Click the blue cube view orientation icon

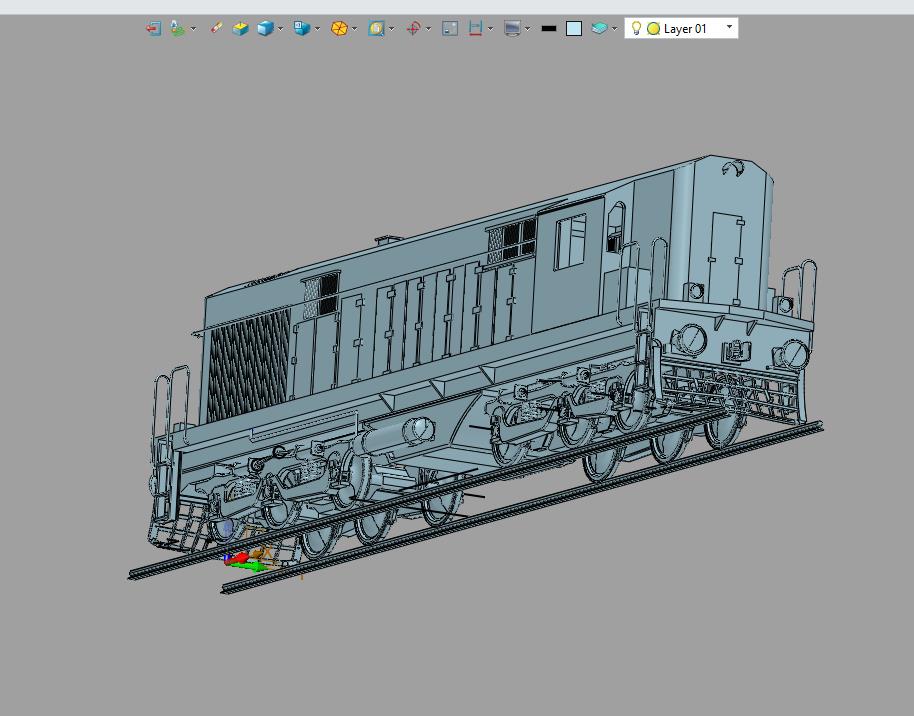[302, 28]
